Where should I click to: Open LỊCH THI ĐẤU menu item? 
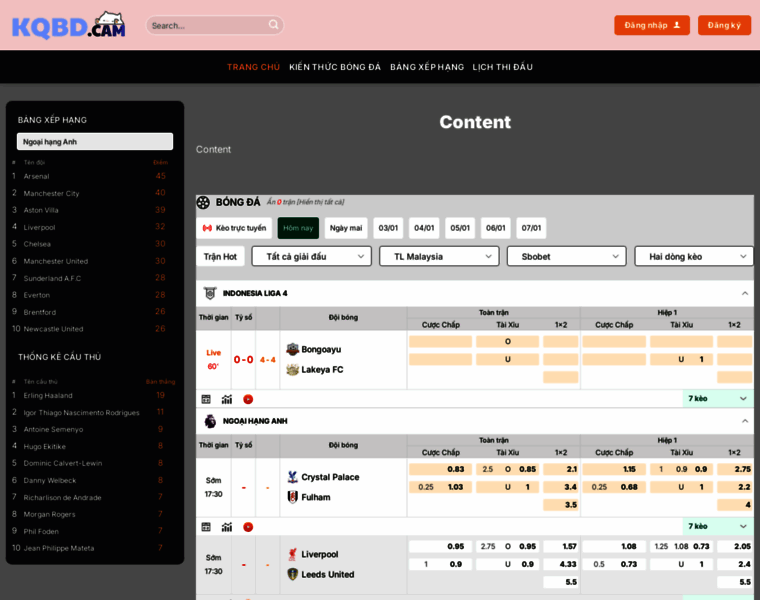(503, 67)
